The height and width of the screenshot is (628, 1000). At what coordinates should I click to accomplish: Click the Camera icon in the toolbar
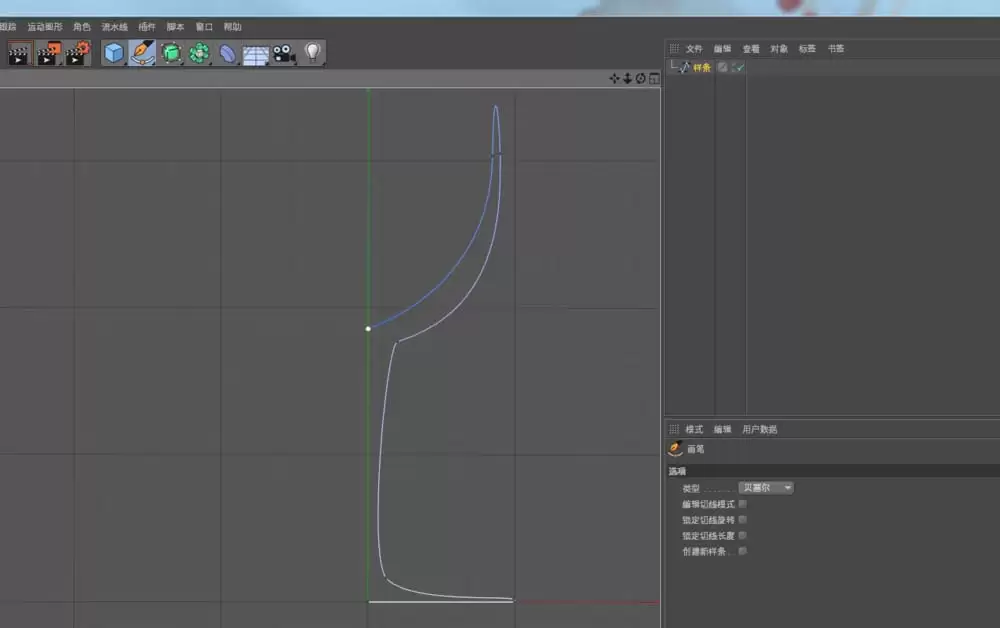click(x=283, y=54)
